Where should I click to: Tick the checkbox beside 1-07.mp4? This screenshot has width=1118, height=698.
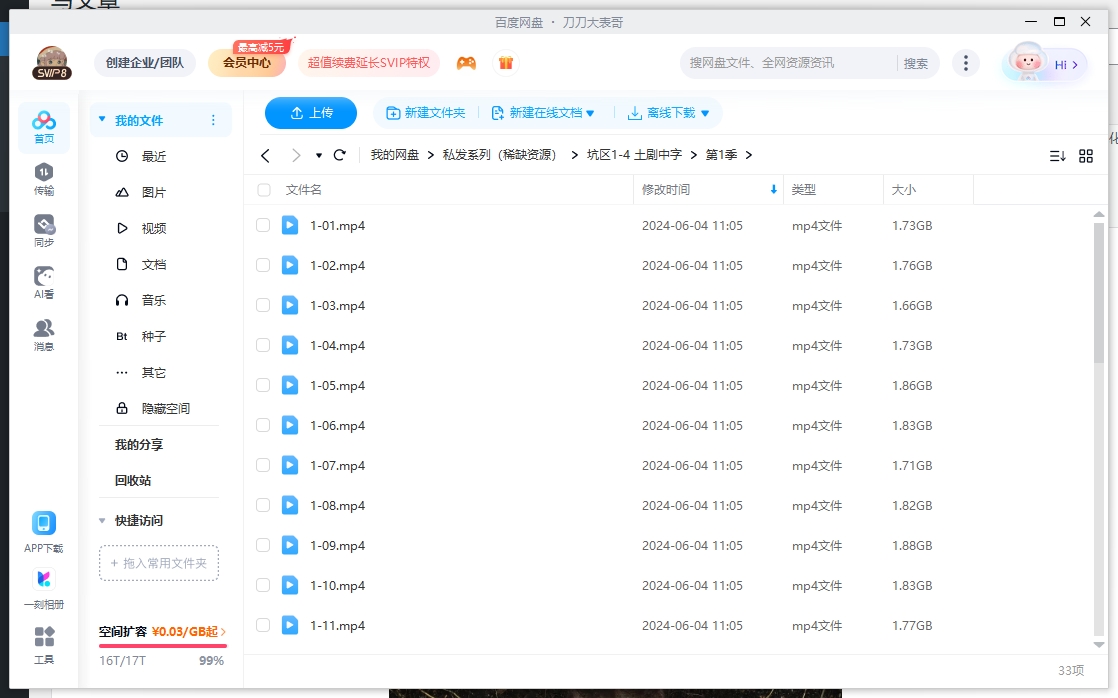(x=263, y=465)
